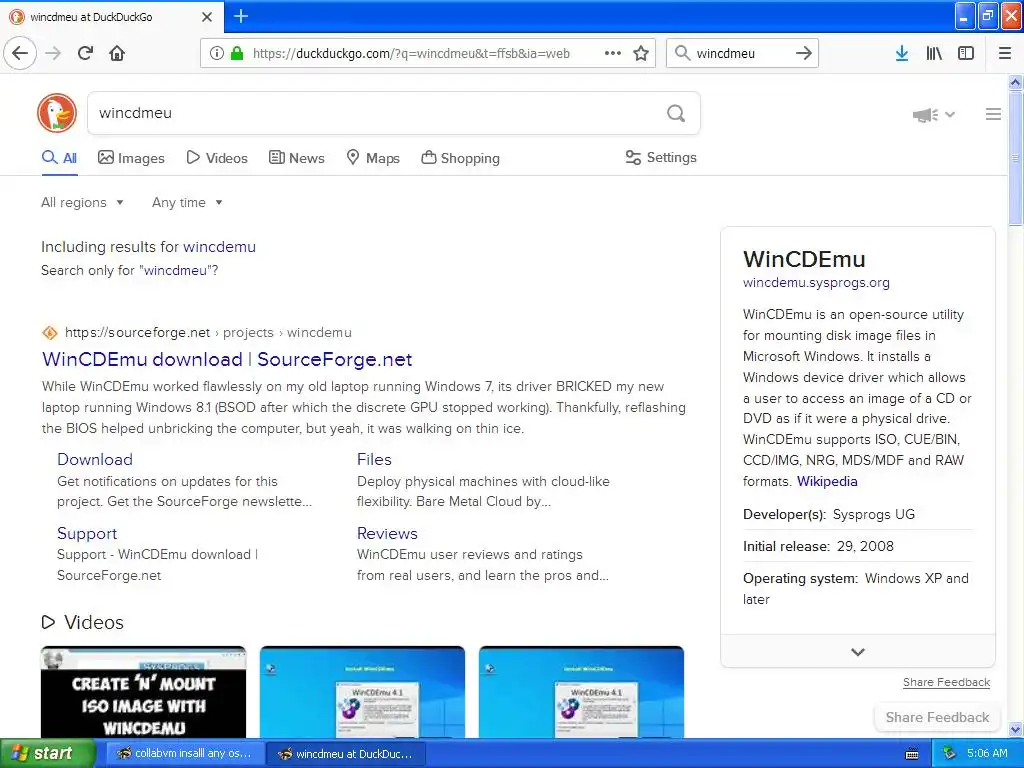Open the DuckDuckGo side menu
The image size is (1024, 768).
tap(993, 114)
